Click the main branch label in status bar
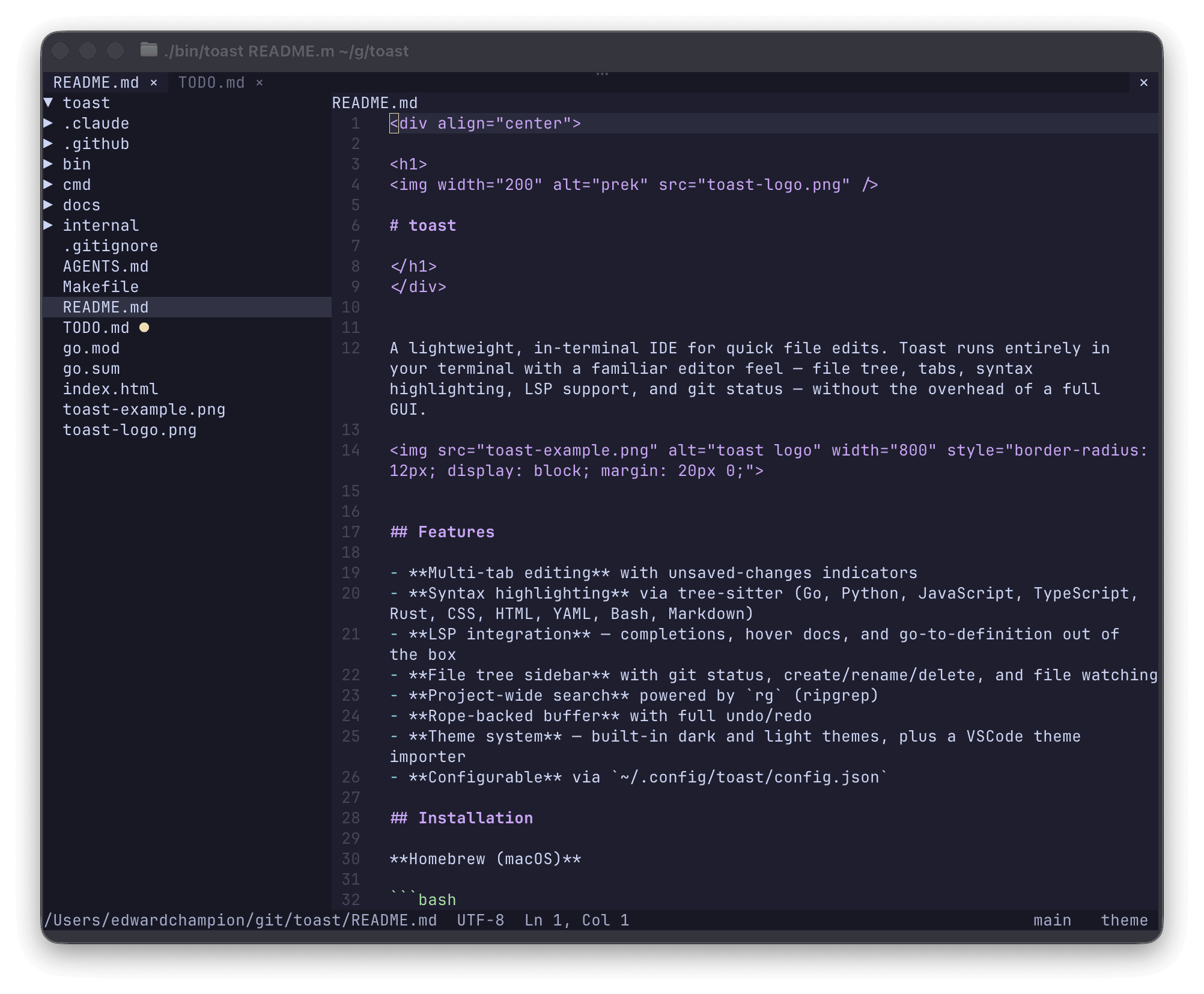The height and width of the screenshot is (994, 1204). 1052,920
